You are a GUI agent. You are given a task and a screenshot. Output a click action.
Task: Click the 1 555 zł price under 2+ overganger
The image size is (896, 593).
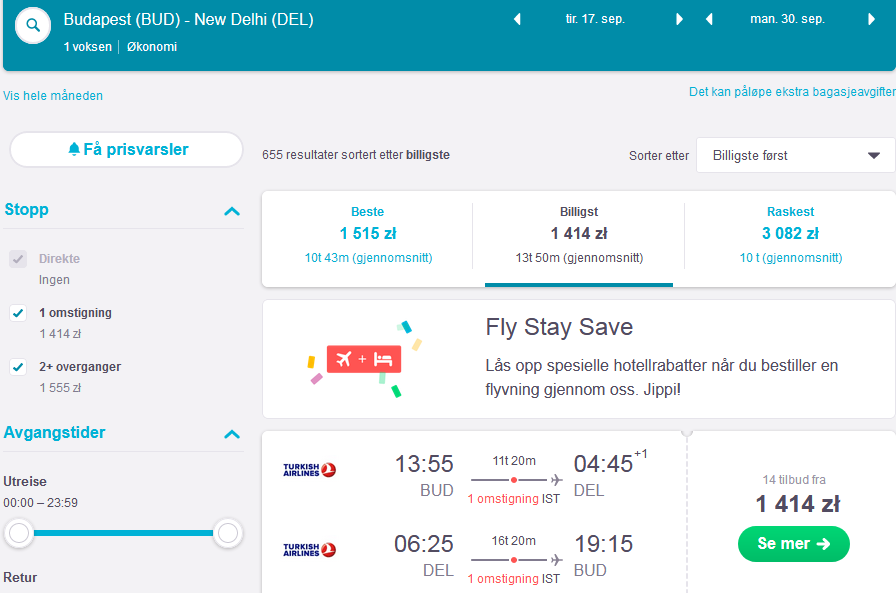60,388
